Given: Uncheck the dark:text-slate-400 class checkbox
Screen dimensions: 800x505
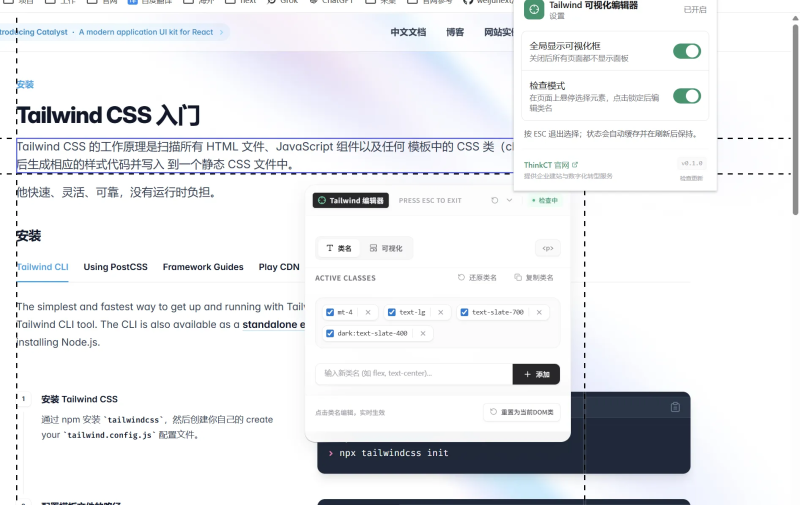Looking at the screenshot, I should coord(330,334).
